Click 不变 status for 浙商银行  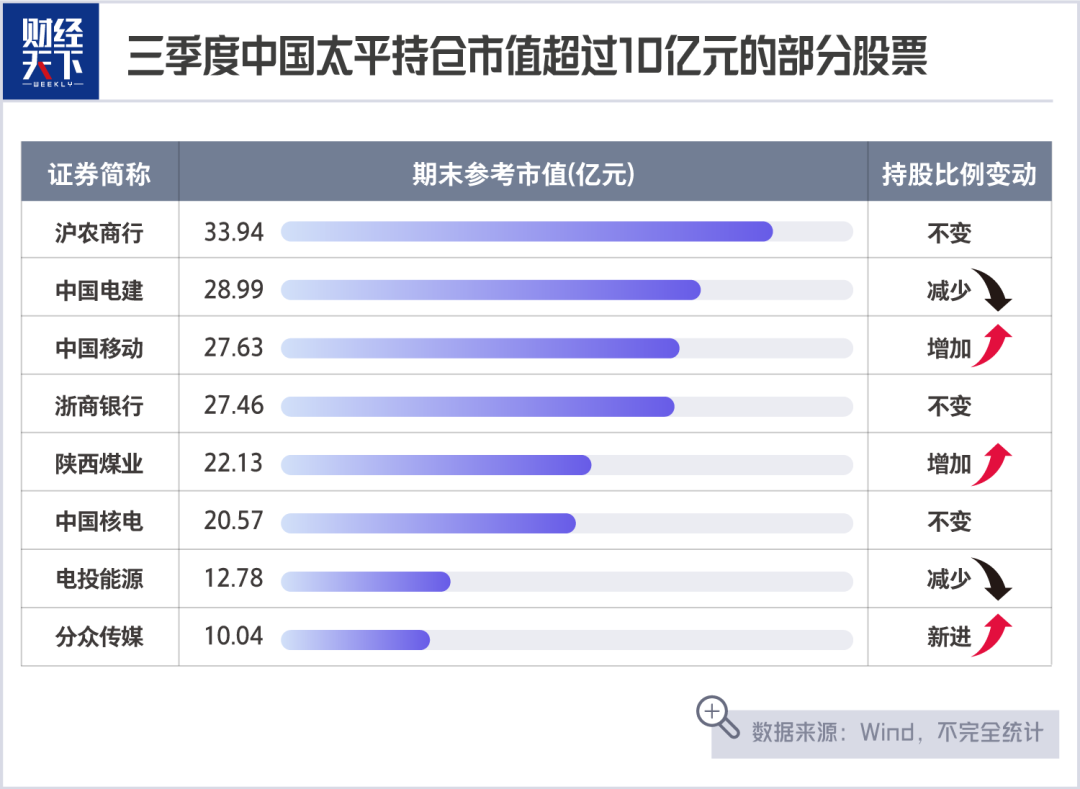click(x=949, y=406)
